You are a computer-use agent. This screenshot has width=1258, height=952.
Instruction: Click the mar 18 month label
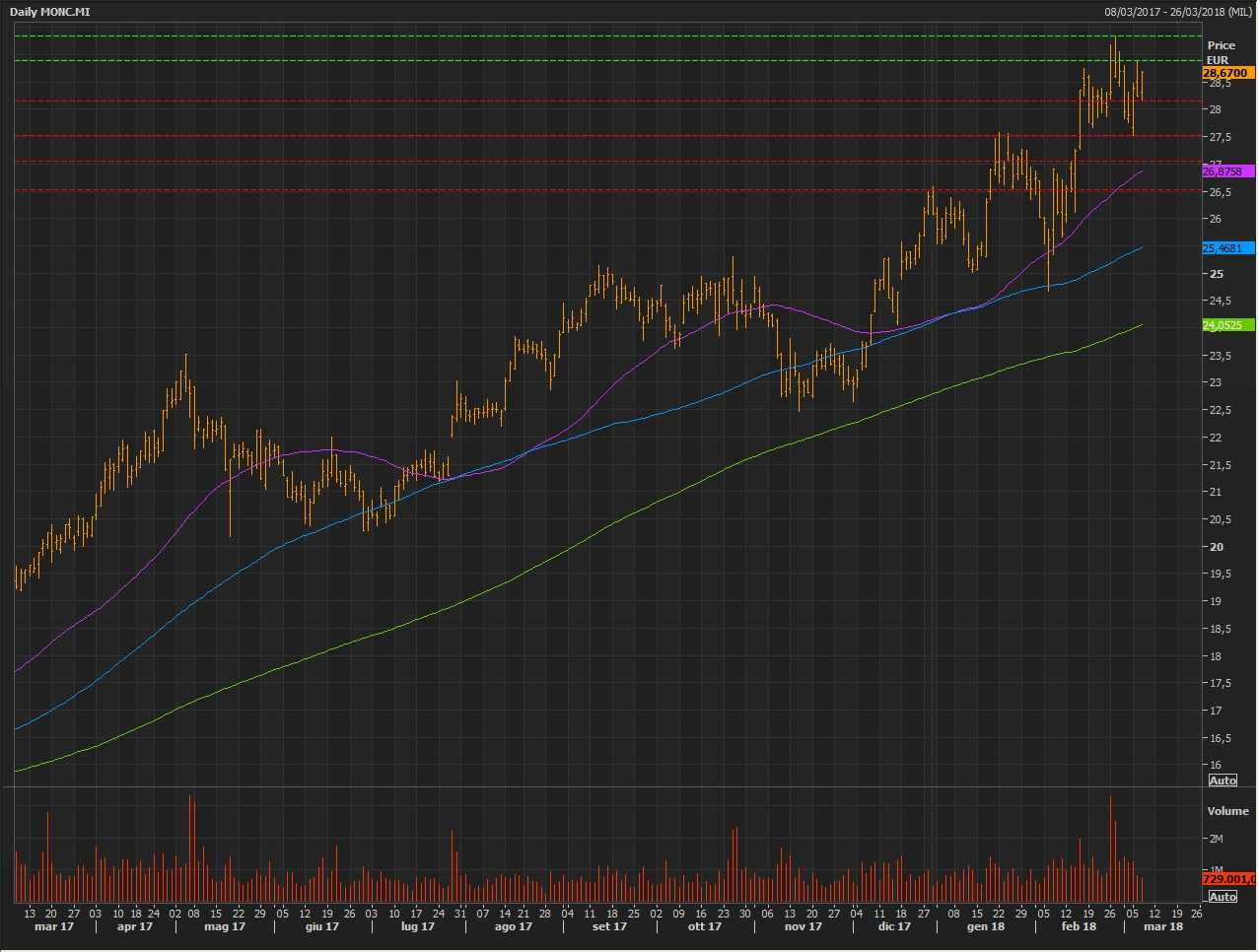coord(1162,926)
